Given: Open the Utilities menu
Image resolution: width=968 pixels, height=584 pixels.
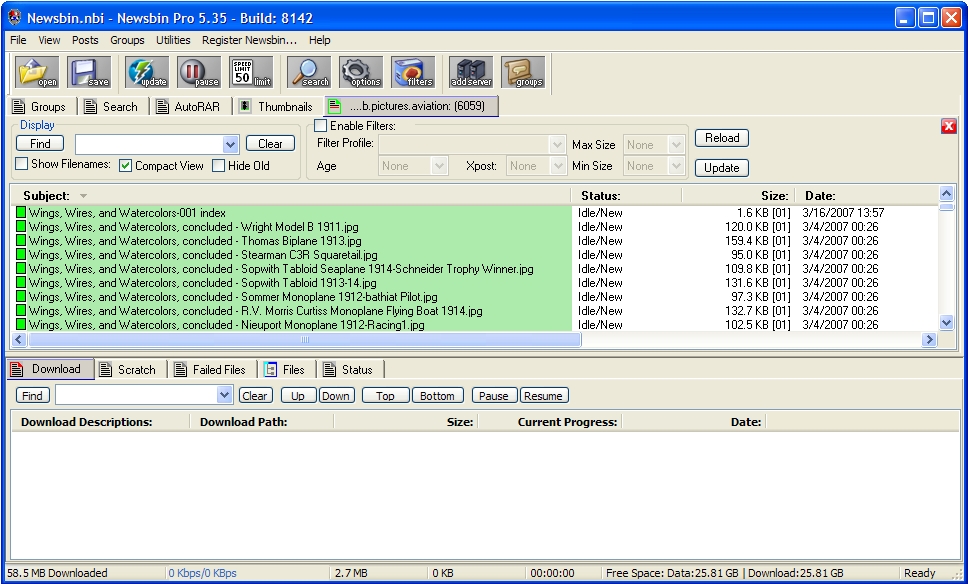Looking at the screenshot, I should [173, 40].
